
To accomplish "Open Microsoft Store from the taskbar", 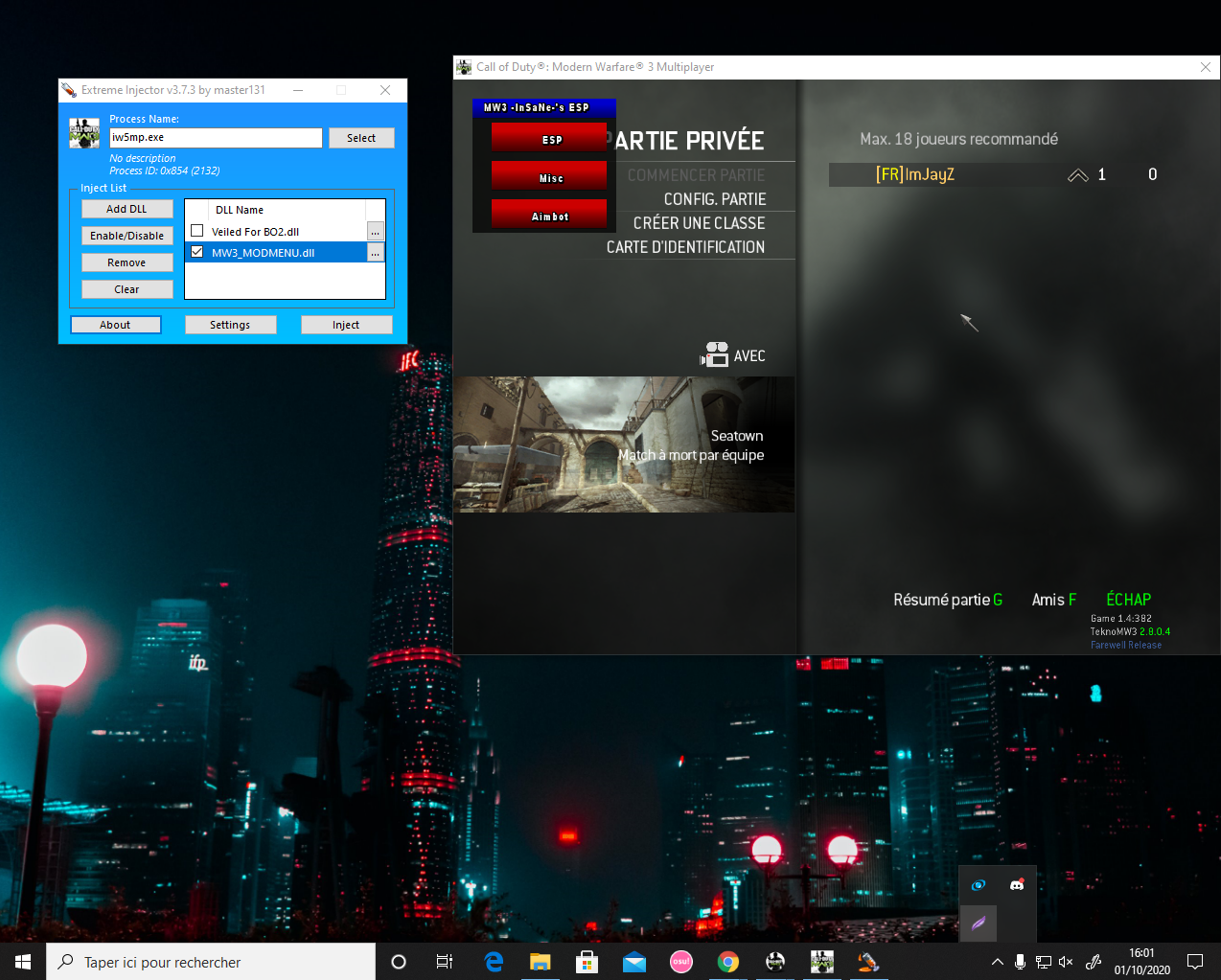I will pos(587,962).
